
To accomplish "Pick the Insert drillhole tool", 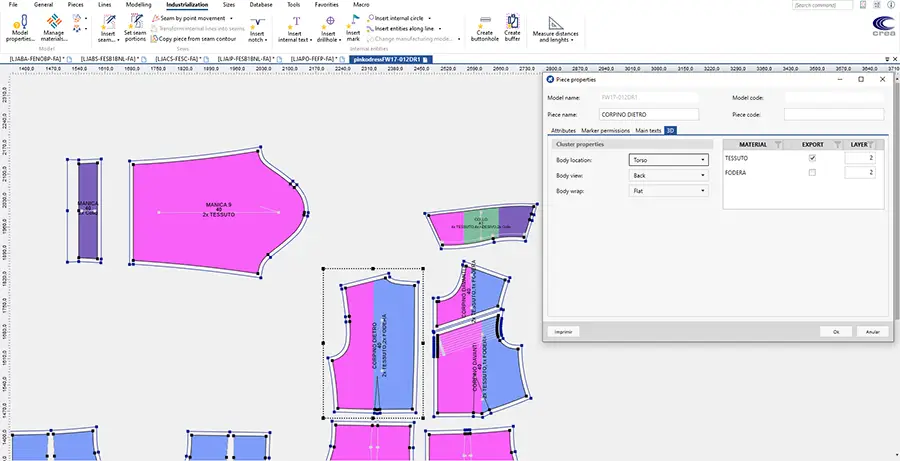I will point(328,28).
